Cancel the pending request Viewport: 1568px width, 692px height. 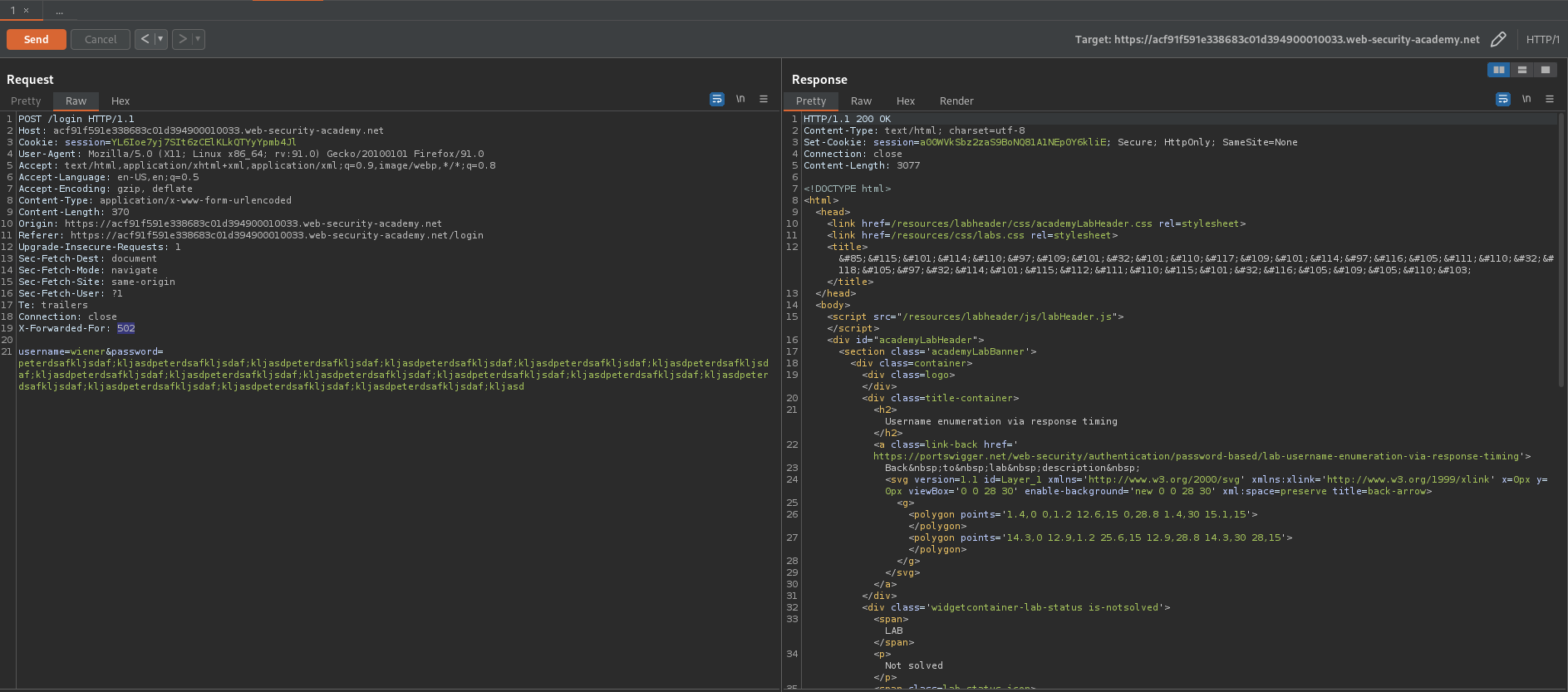tap(101, 39)
